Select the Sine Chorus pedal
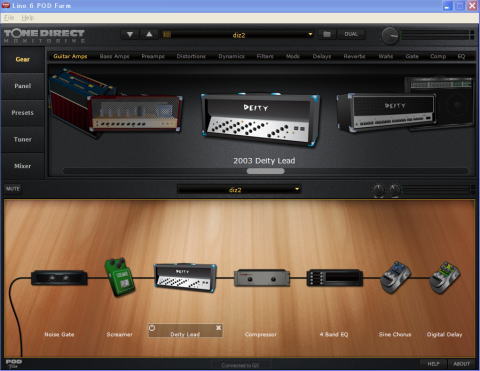 pos(395,277)
